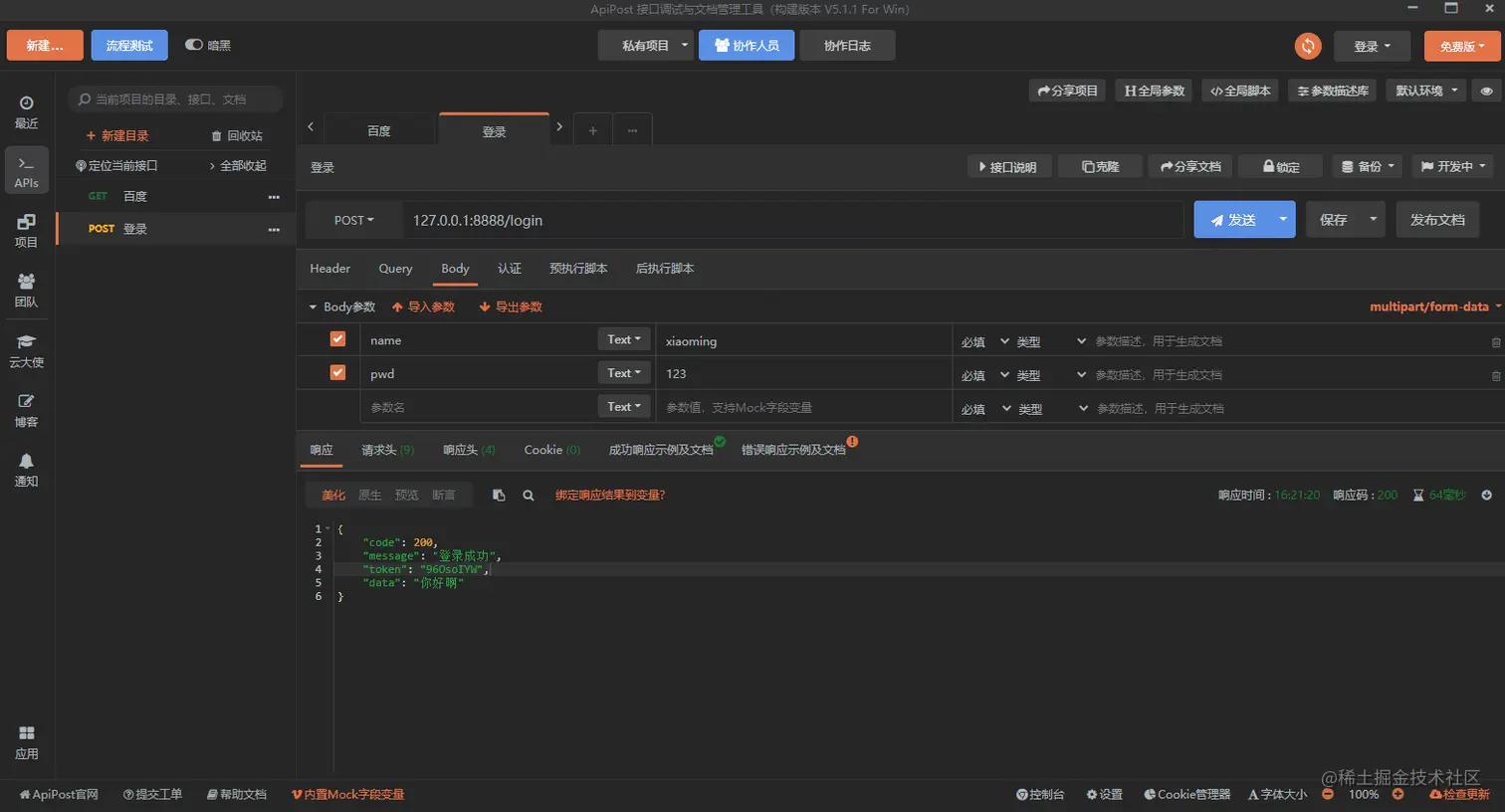Open the 团队 team sidebar icon
1505x812 pixels.
tap(26, 291)
